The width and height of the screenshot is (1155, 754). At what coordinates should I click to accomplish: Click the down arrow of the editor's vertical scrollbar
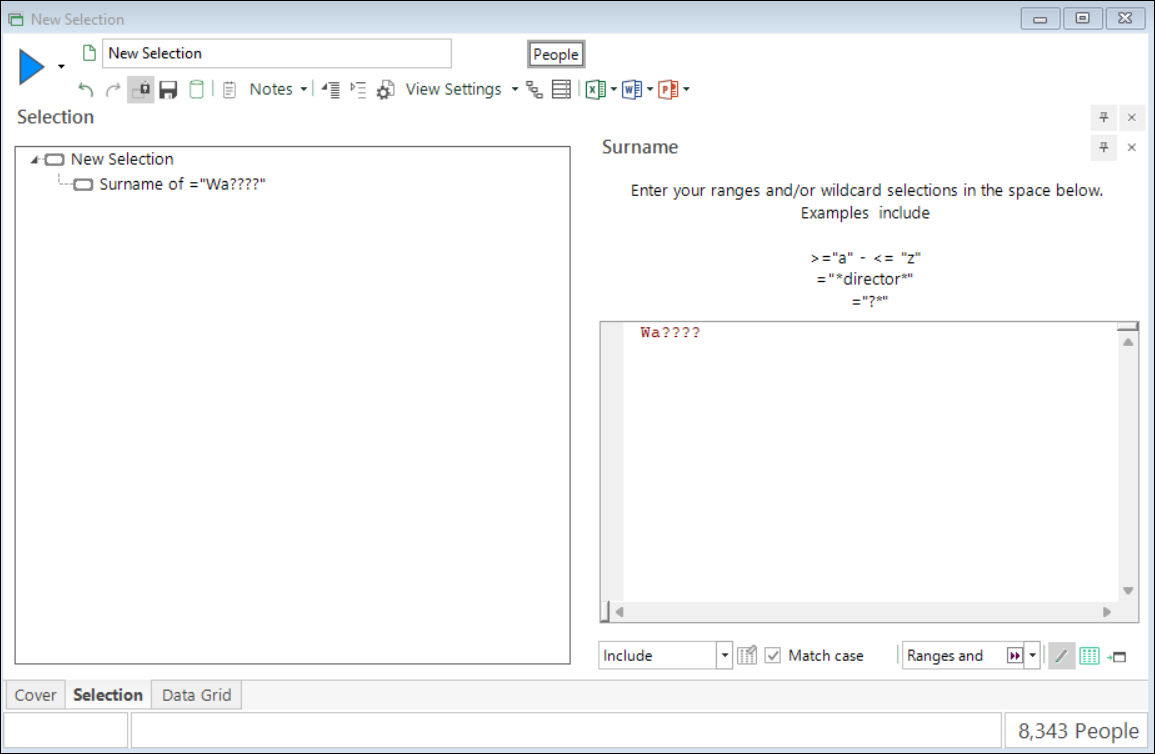pyautogui.click(x=1128, y=591)
